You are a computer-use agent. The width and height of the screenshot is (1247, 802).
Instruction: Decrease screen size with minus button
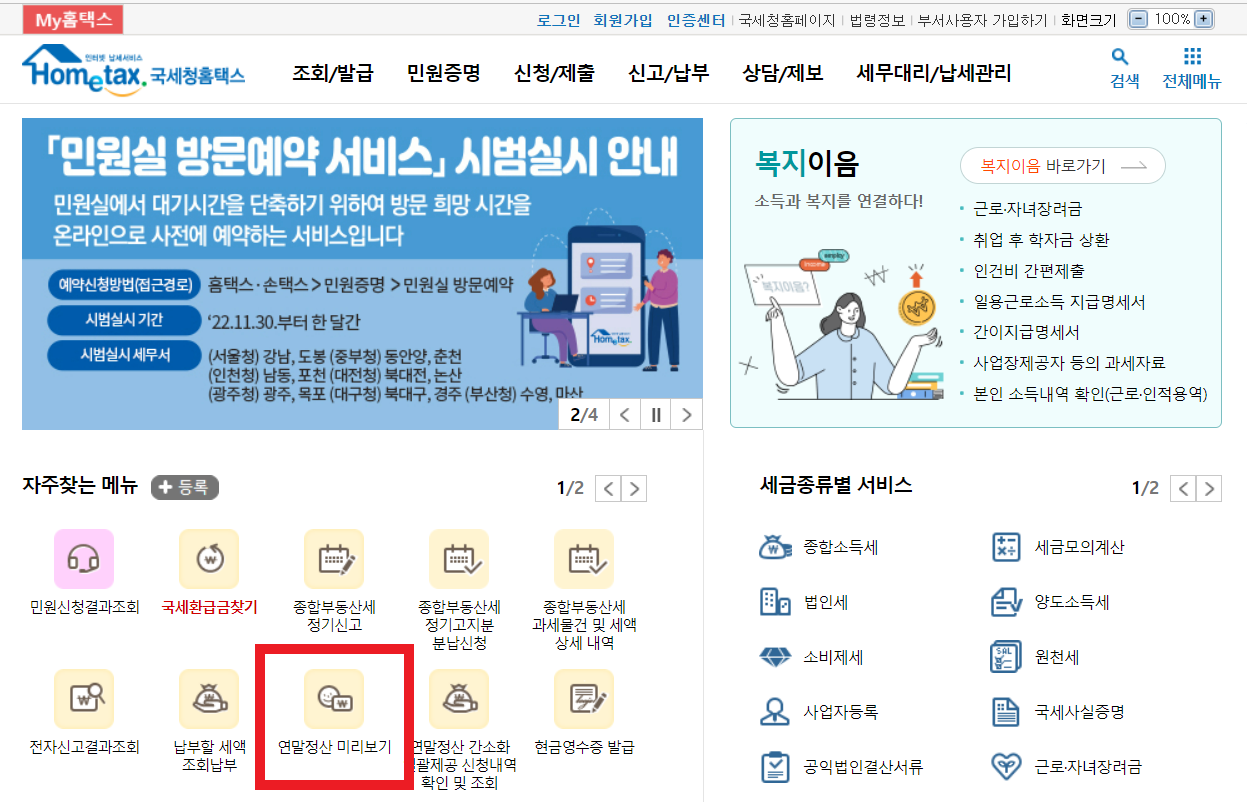(1138, 19)
